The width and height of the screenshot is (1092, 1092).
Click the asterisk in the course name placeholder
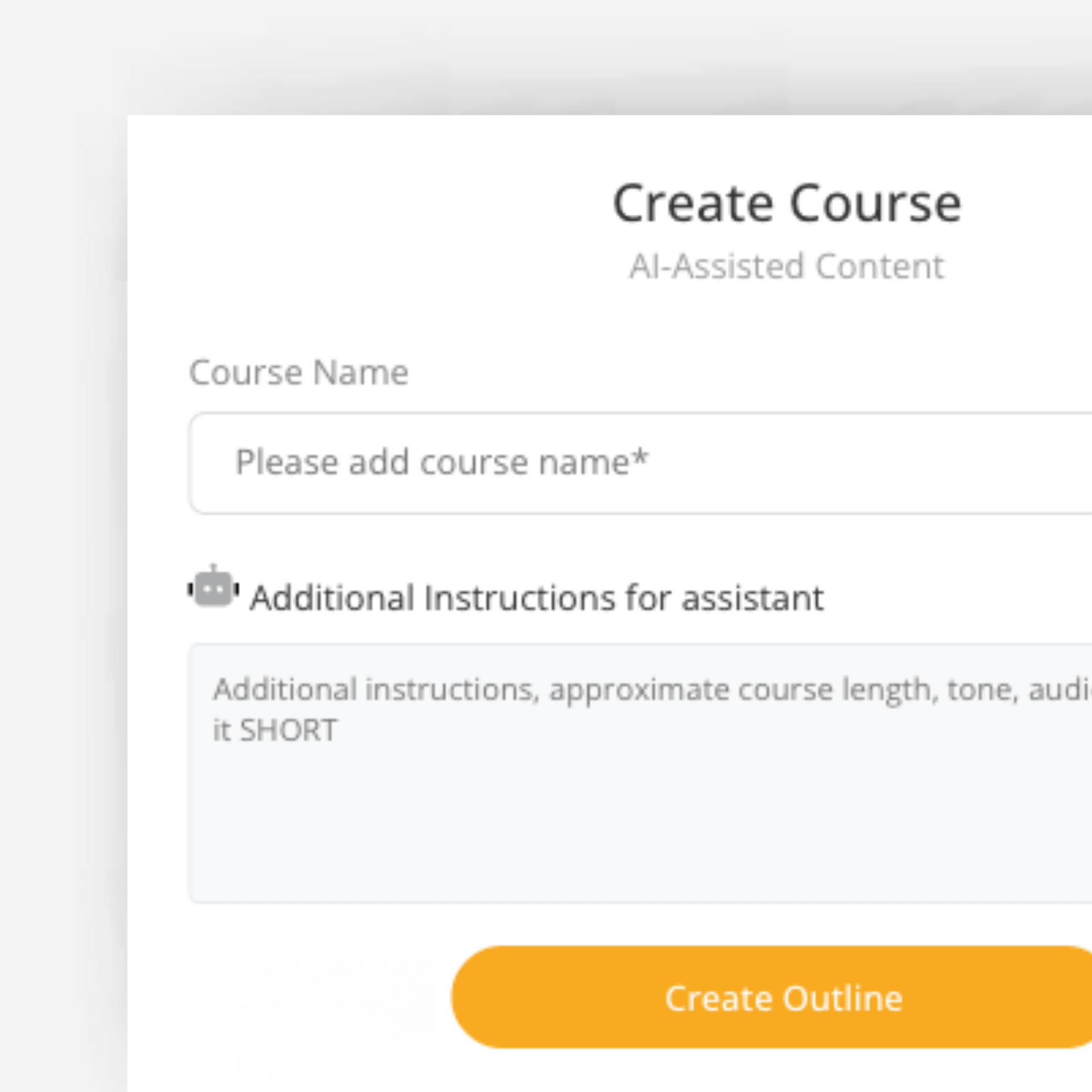click(x=640, y=458)
